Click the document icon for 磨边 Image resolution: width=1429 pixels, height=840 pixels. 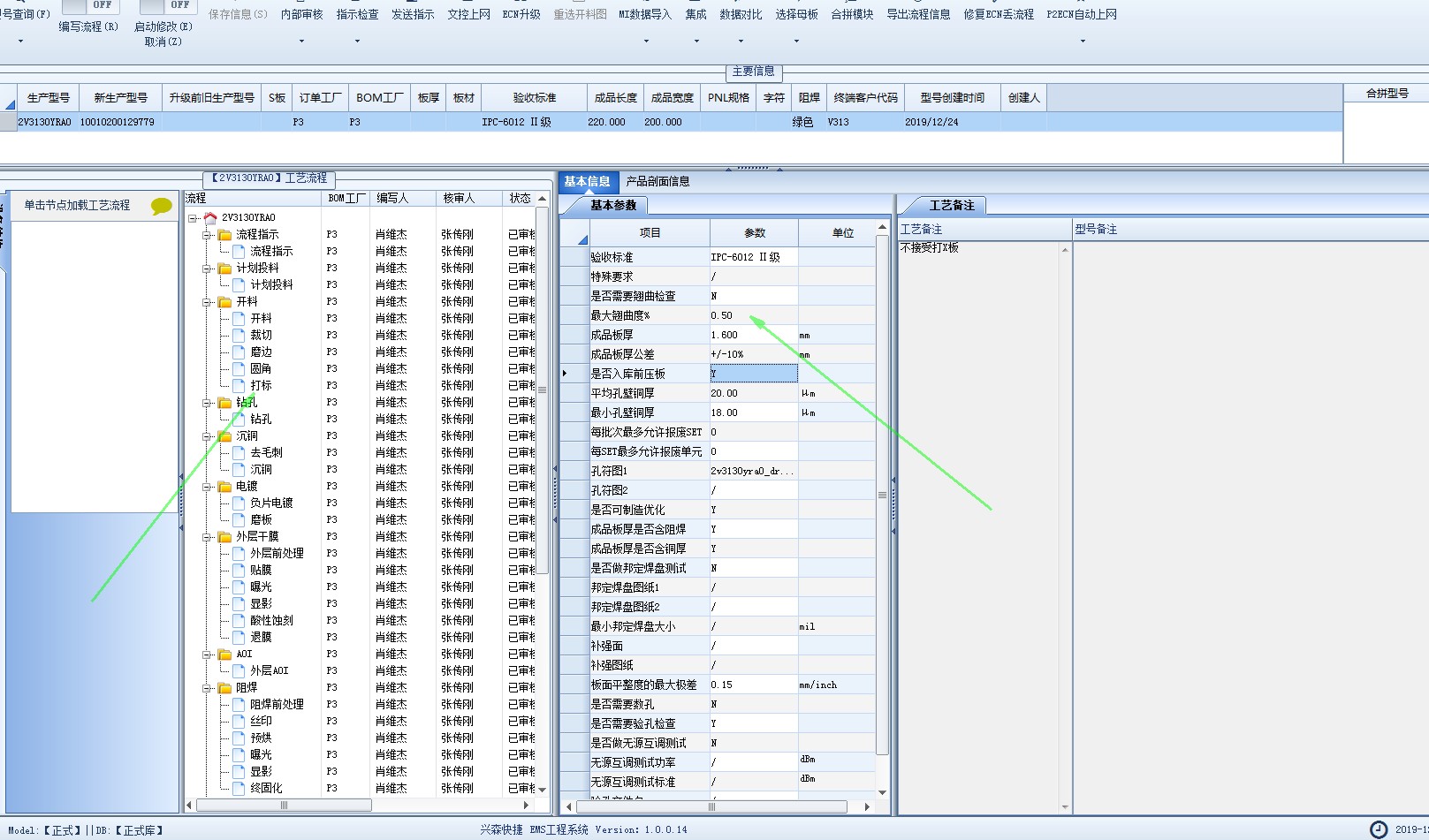tap(239, 352)
